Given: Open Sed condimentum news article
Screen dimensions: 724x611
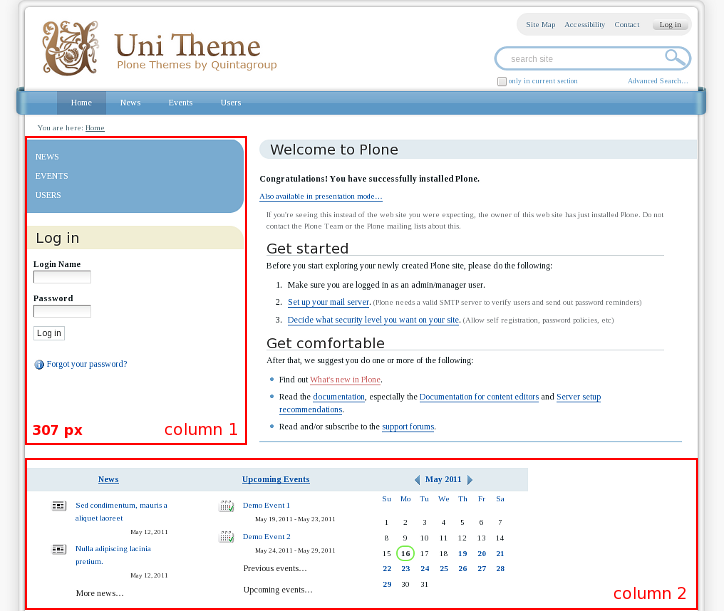Looking at the screenshot, I should coord(121,512).
